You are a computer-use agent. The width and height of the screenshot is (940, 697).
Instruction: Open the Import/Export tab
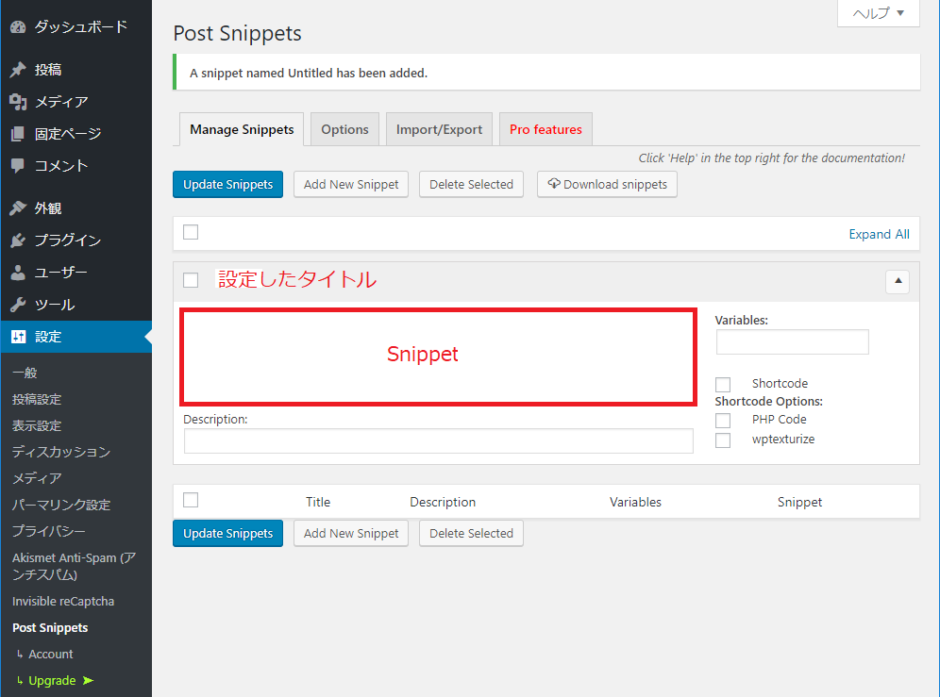pos(439,130)
